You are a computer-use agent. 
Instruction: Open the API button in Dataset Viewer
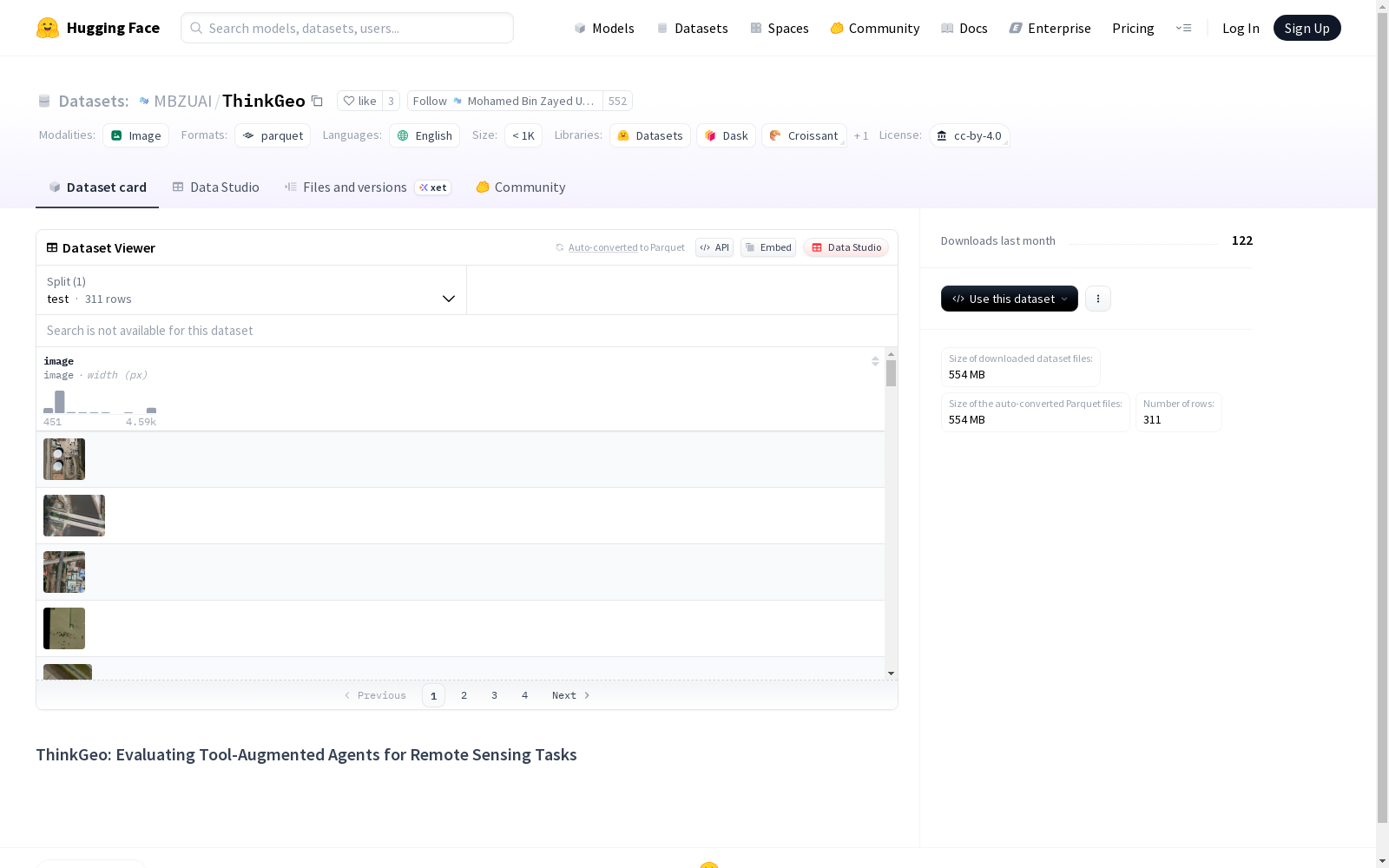(x=714, y=247)
